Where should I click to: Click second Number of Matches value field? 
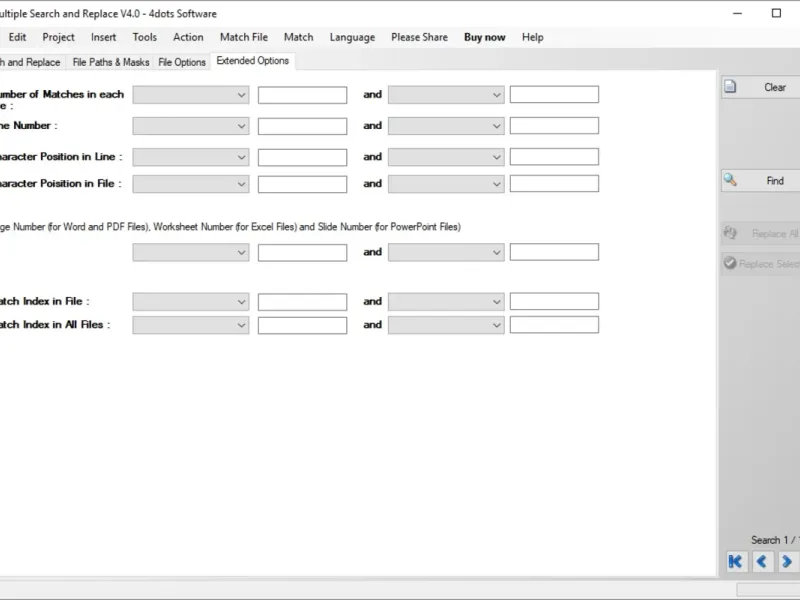click(x=554, y=94)
